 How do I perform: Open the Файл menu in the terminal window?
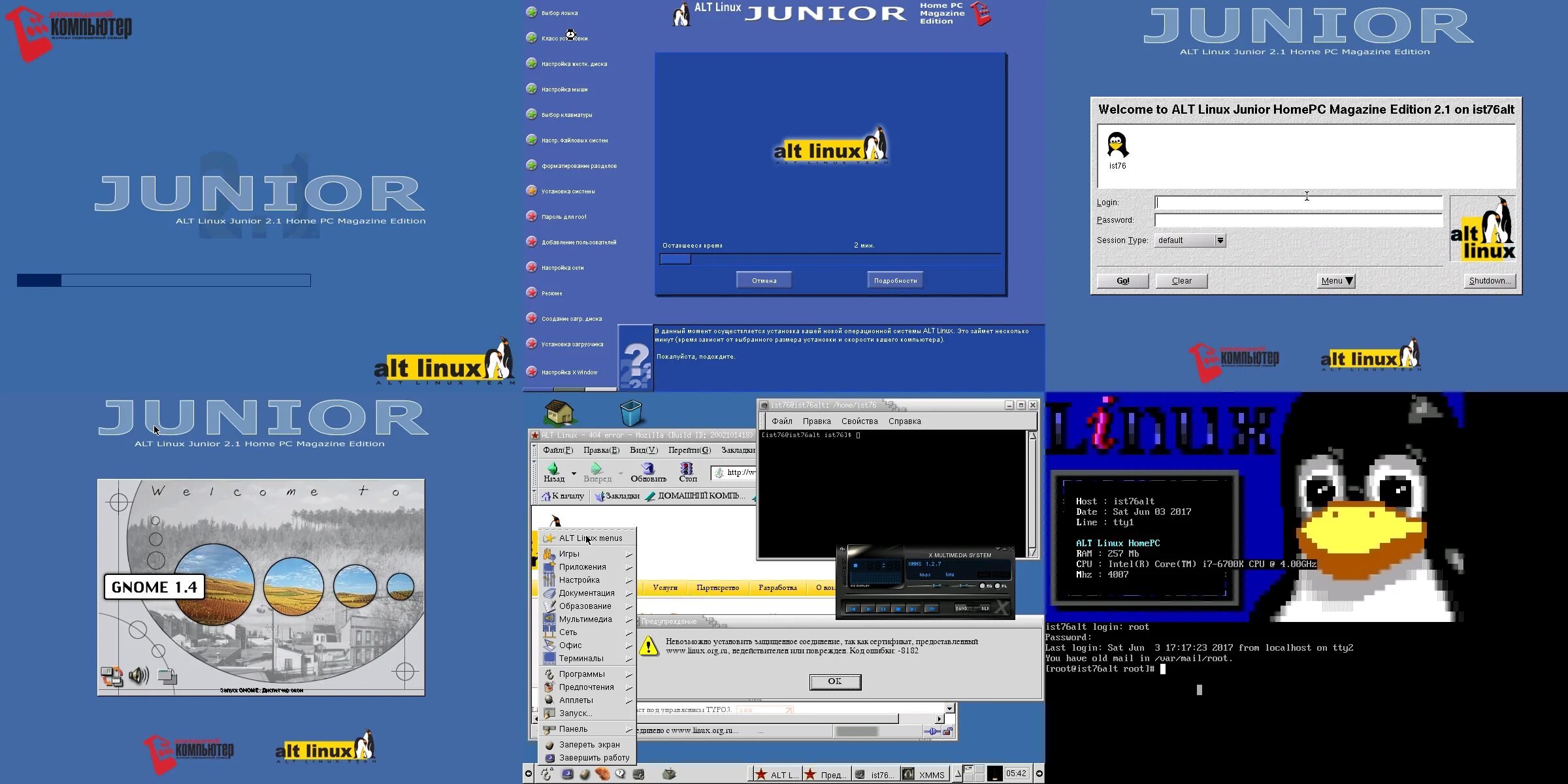tap(782, 421)
